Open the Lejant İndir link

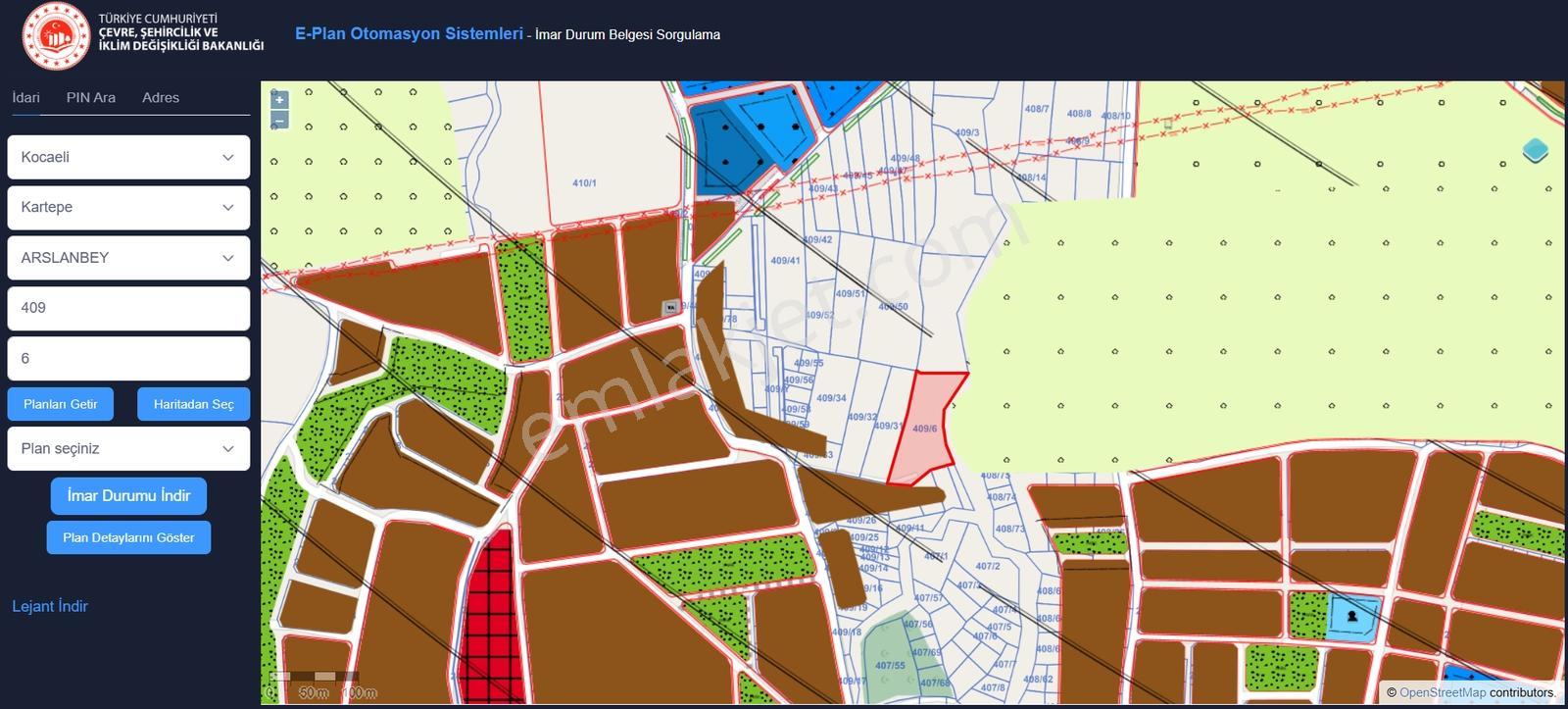50,606
